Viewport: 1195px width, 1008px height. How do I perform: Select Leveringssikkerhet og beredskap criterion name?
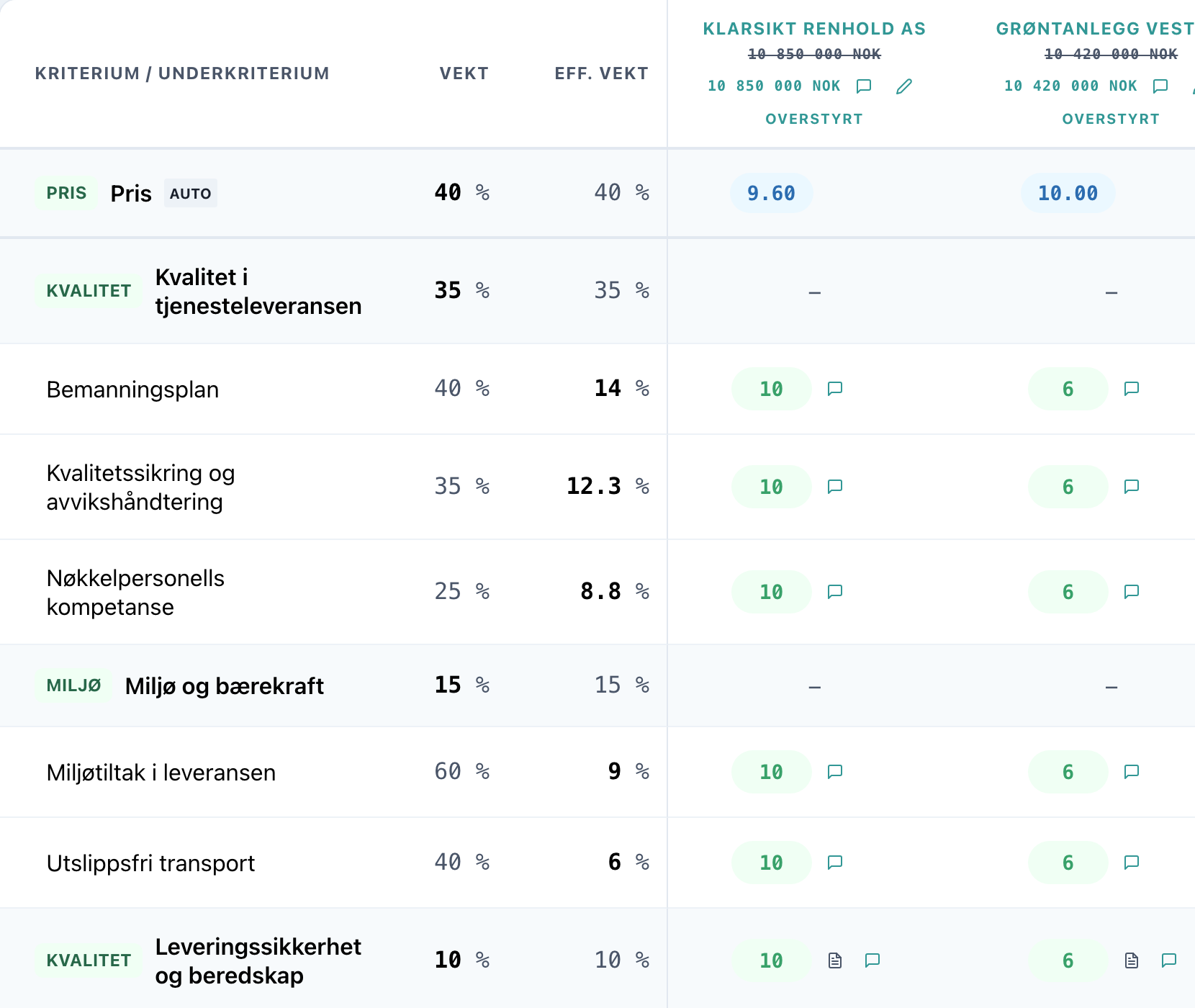(x=258, y=961)
